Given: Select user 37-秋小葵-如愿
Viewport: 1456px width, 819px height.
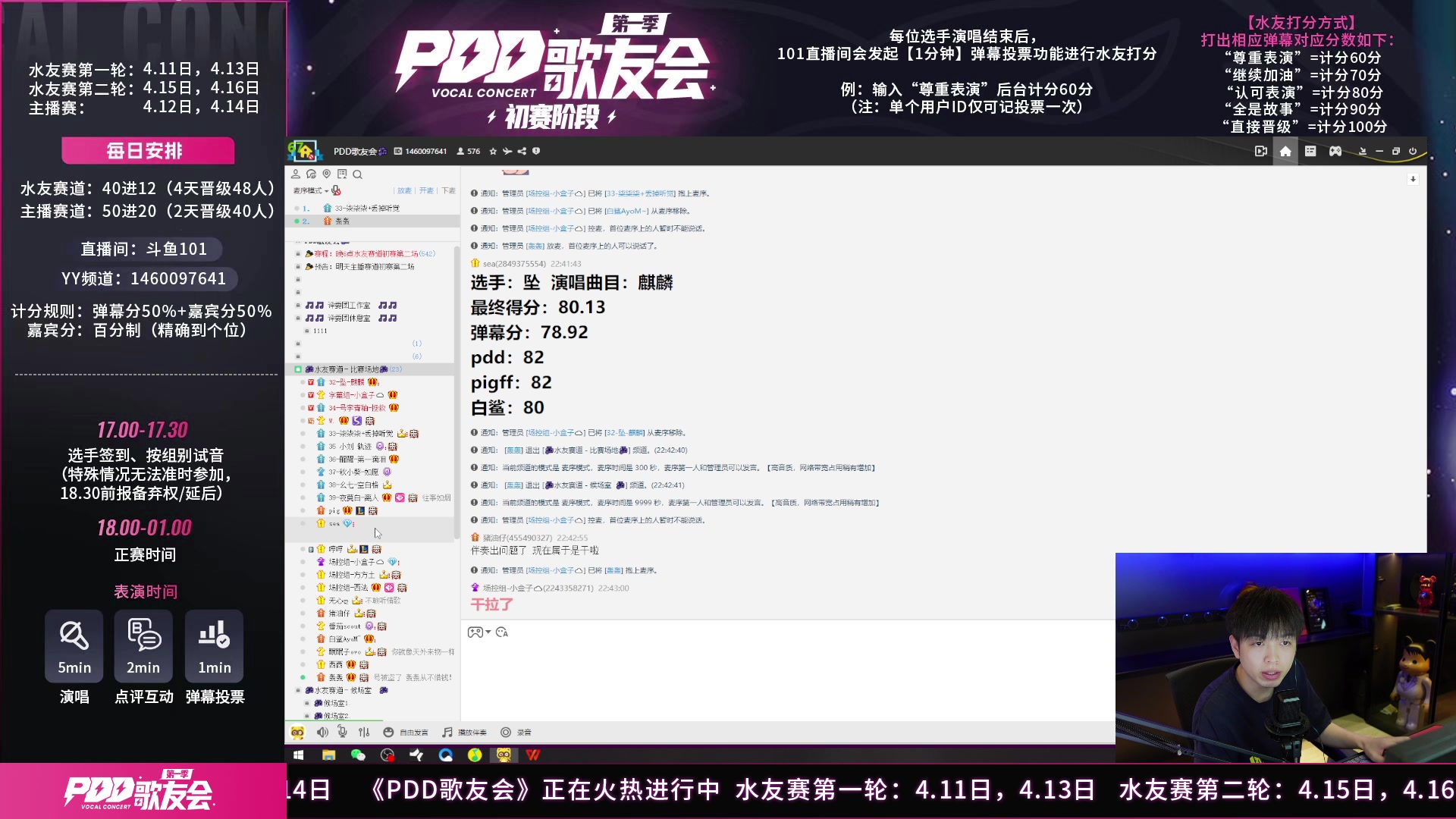Looking at the screenshot, I should 353,472.
